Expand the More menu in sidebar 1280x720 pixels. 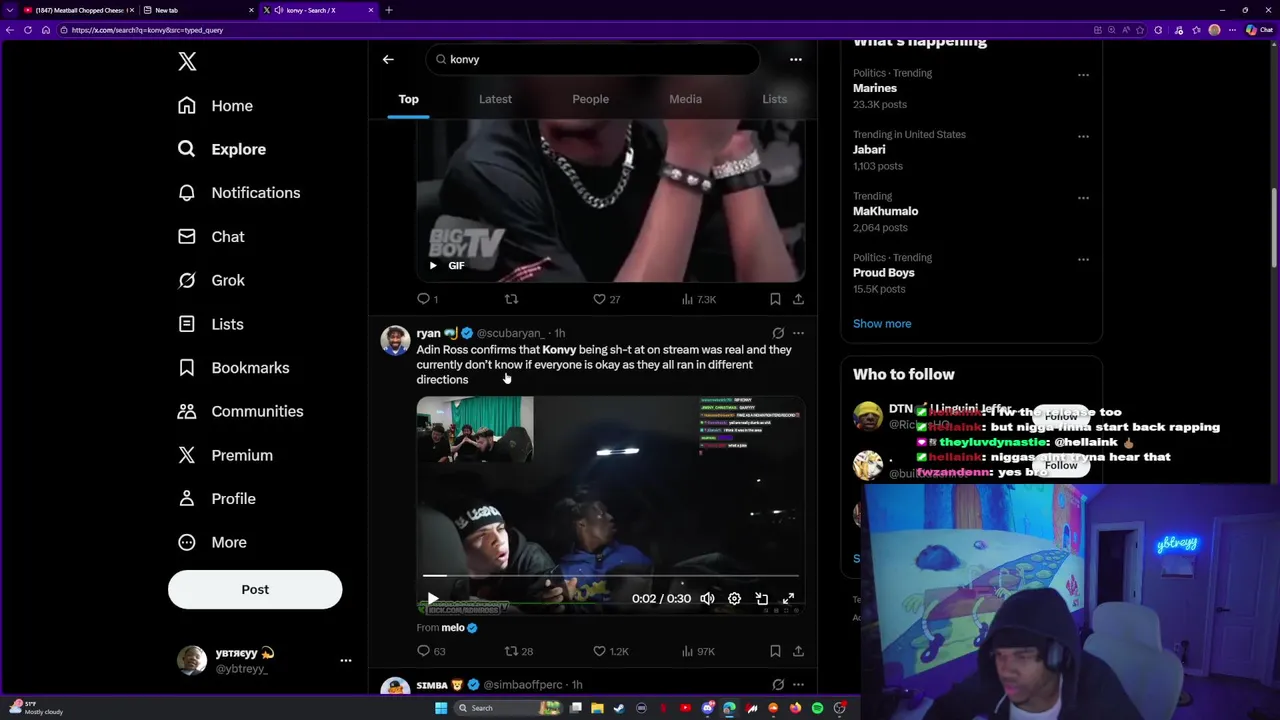(x=212, y=542)
